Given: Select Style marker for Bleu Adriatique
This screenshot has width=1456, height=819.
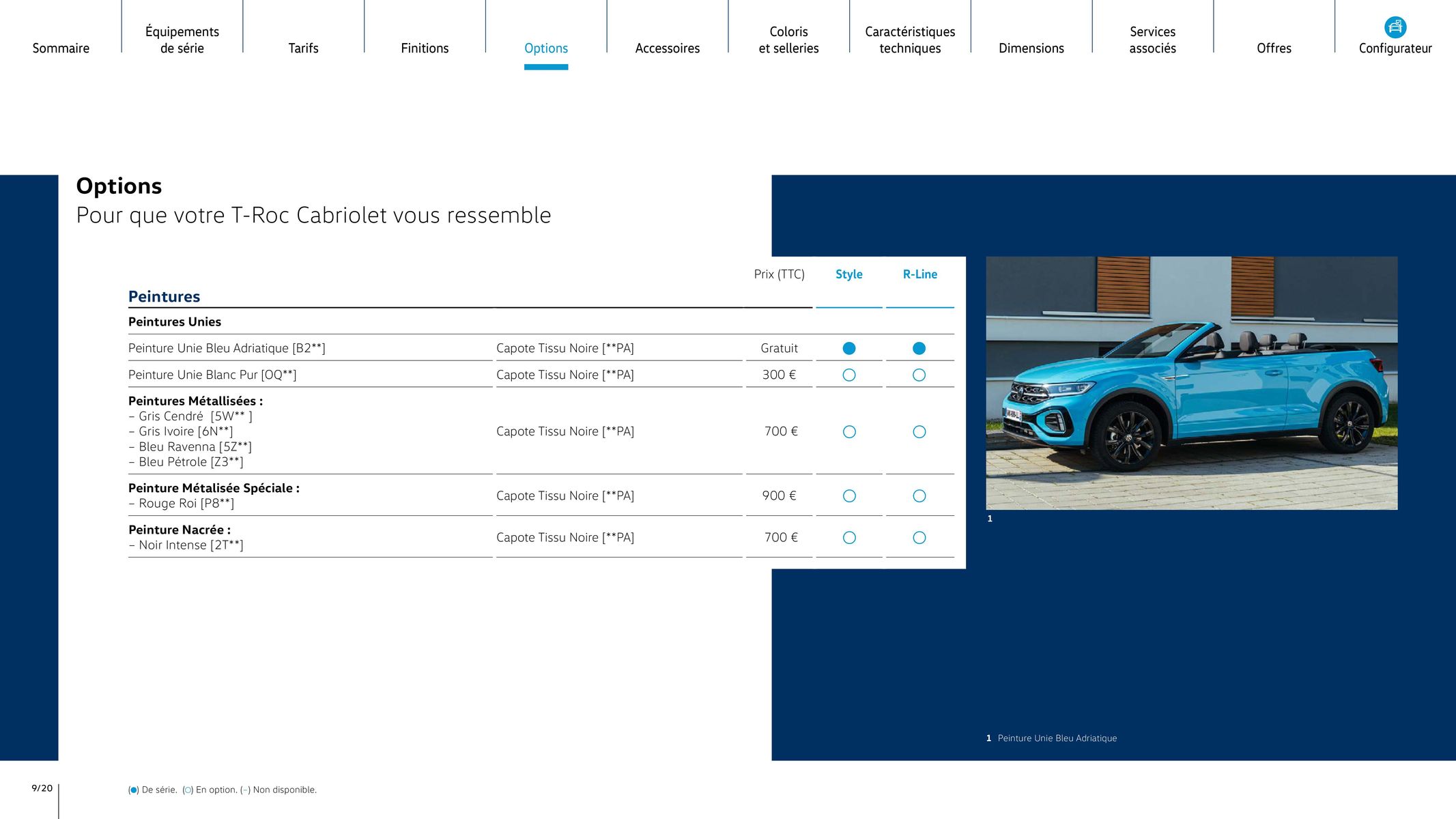Looking at the screenshot, I should 849,348.
